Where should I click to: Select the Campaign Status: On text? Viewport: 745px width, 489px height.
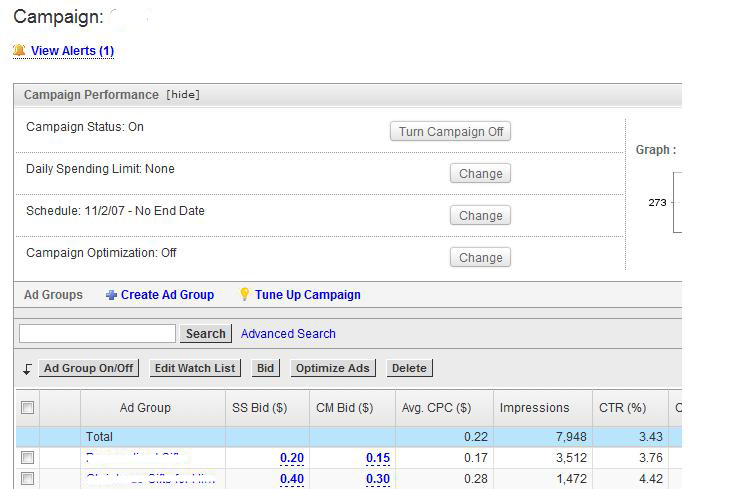(x=85, y=127)
